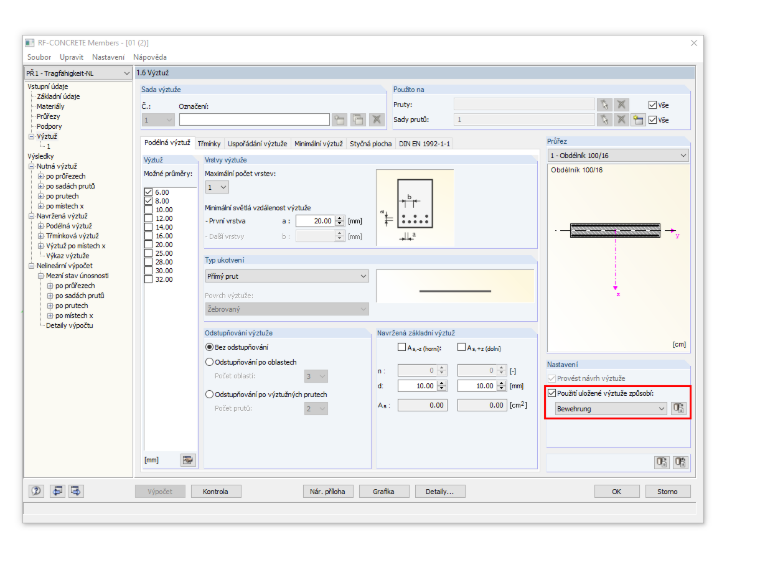Viewport: 760px width, 570px height.
Task: Select Materiály in the navigation tree
Action: point(50,107)
